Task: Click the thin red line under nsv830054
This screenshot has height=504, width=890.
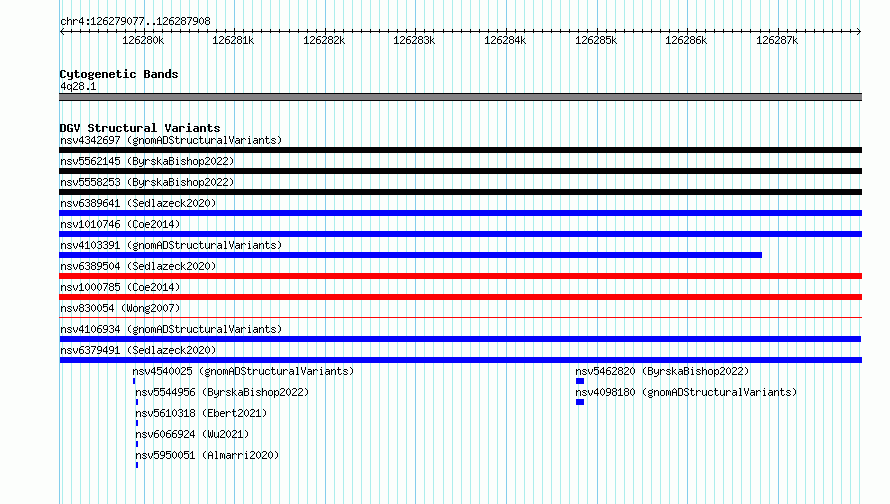Action: [x=460, y=317]
